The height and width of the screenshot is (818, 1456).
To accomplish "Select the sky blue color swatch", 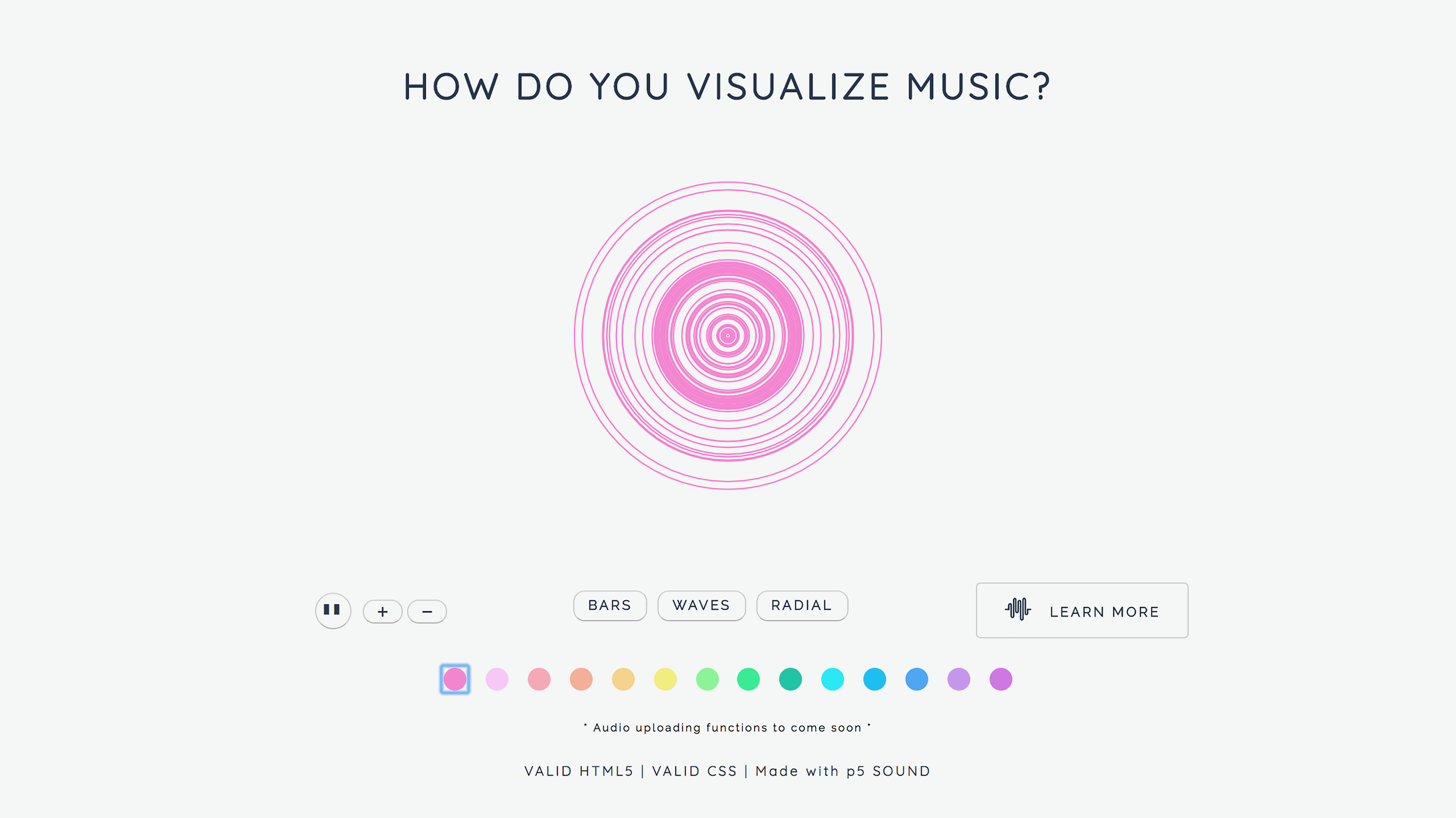I will click(875, 679).
